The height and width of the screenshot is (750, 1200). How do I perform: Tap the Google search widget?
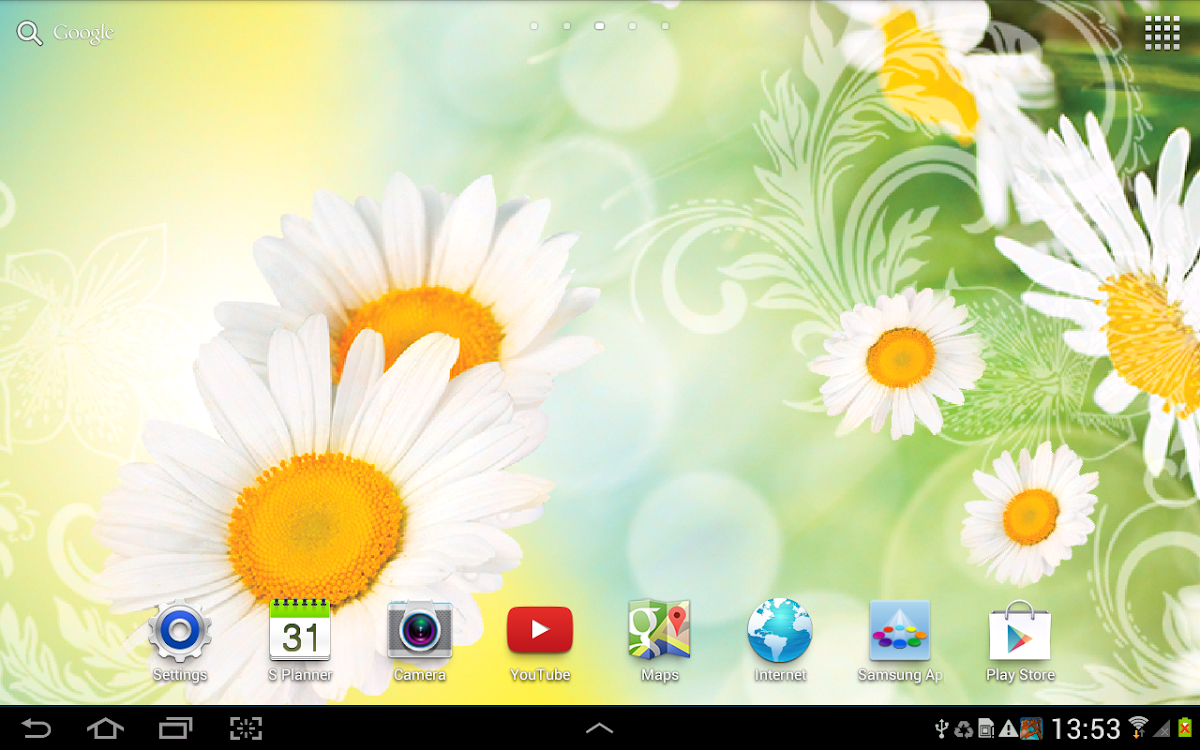pos(66,33)
